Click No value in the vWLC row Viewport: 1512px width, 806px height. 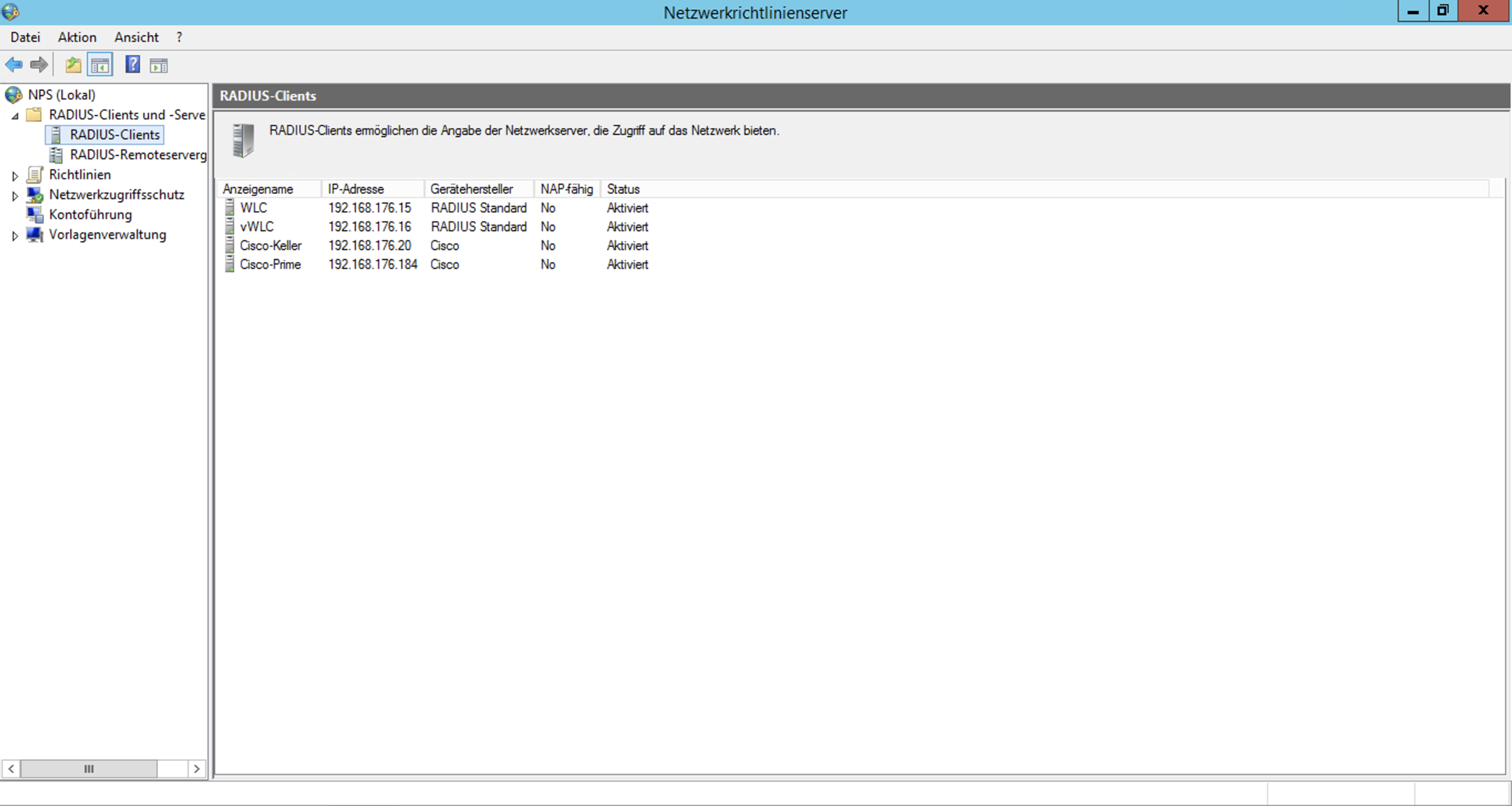point(548,226)
